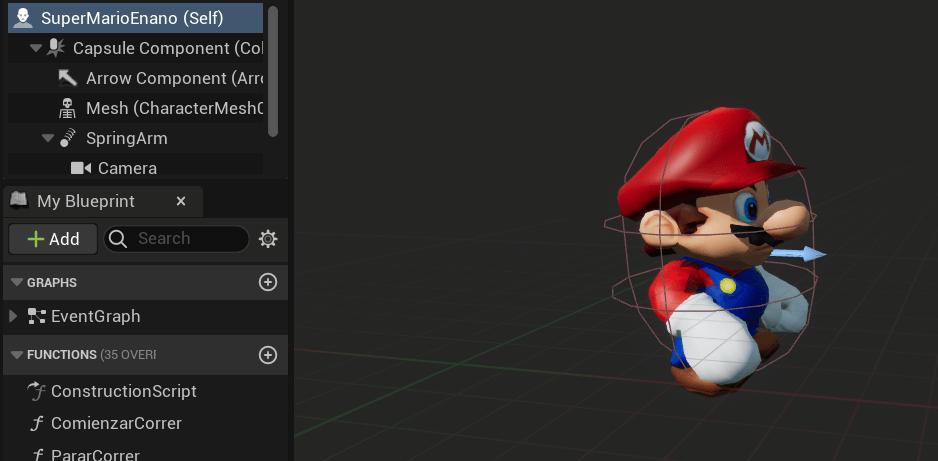
Task: Click the components panel vertical scrollbar
Action: point(273,72)
